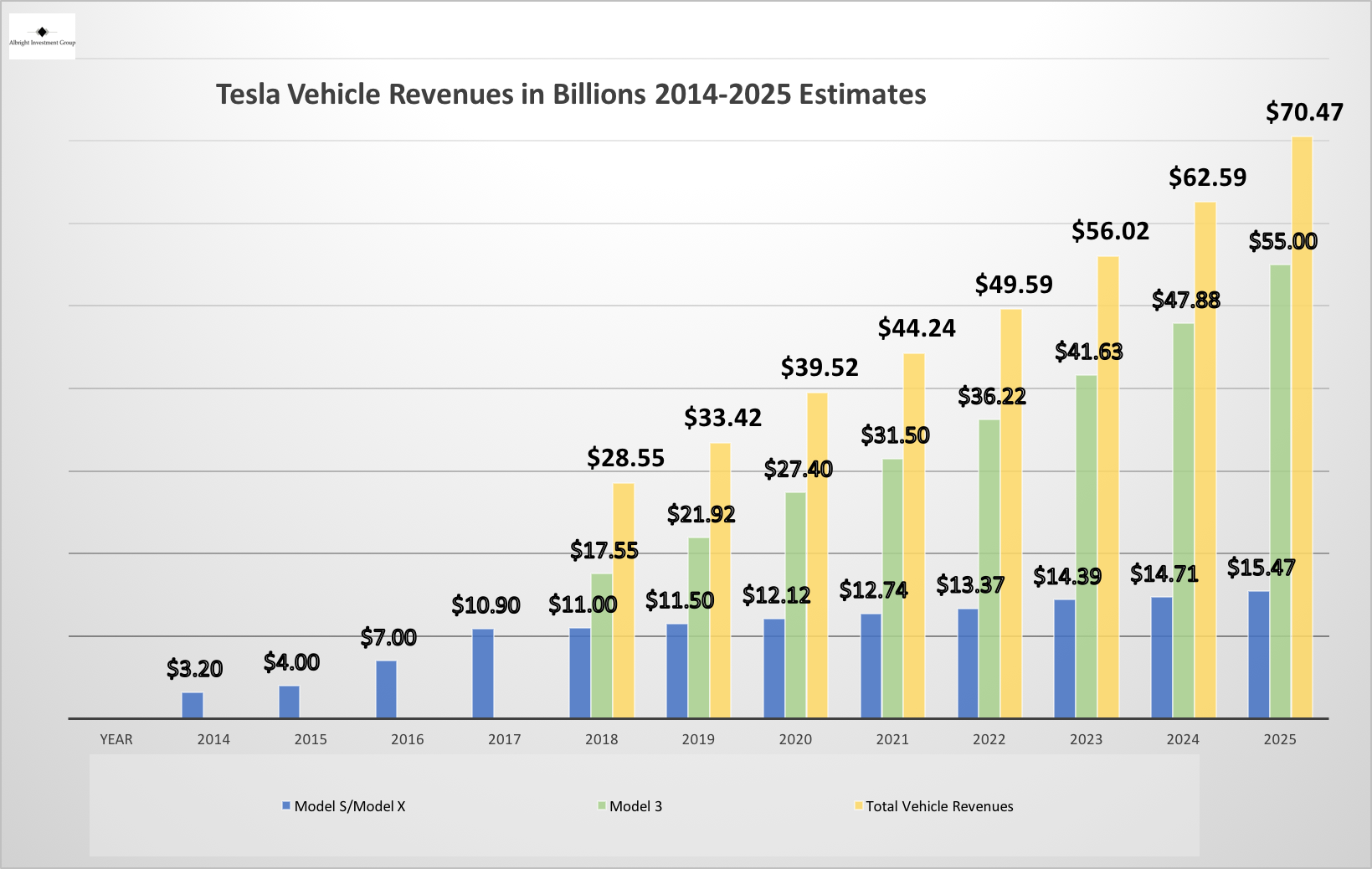Click the $12.12 data label
Screen dimensions: 1372x869
click(x=776, y=595)
